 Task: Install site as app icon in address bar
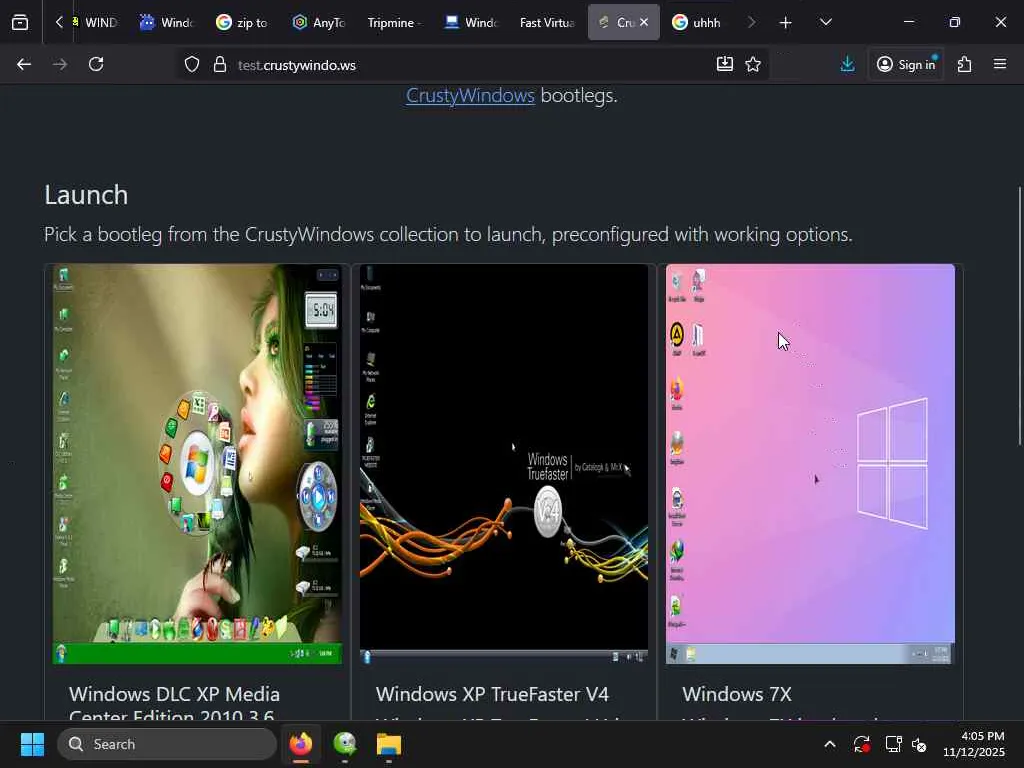point(724,64)
